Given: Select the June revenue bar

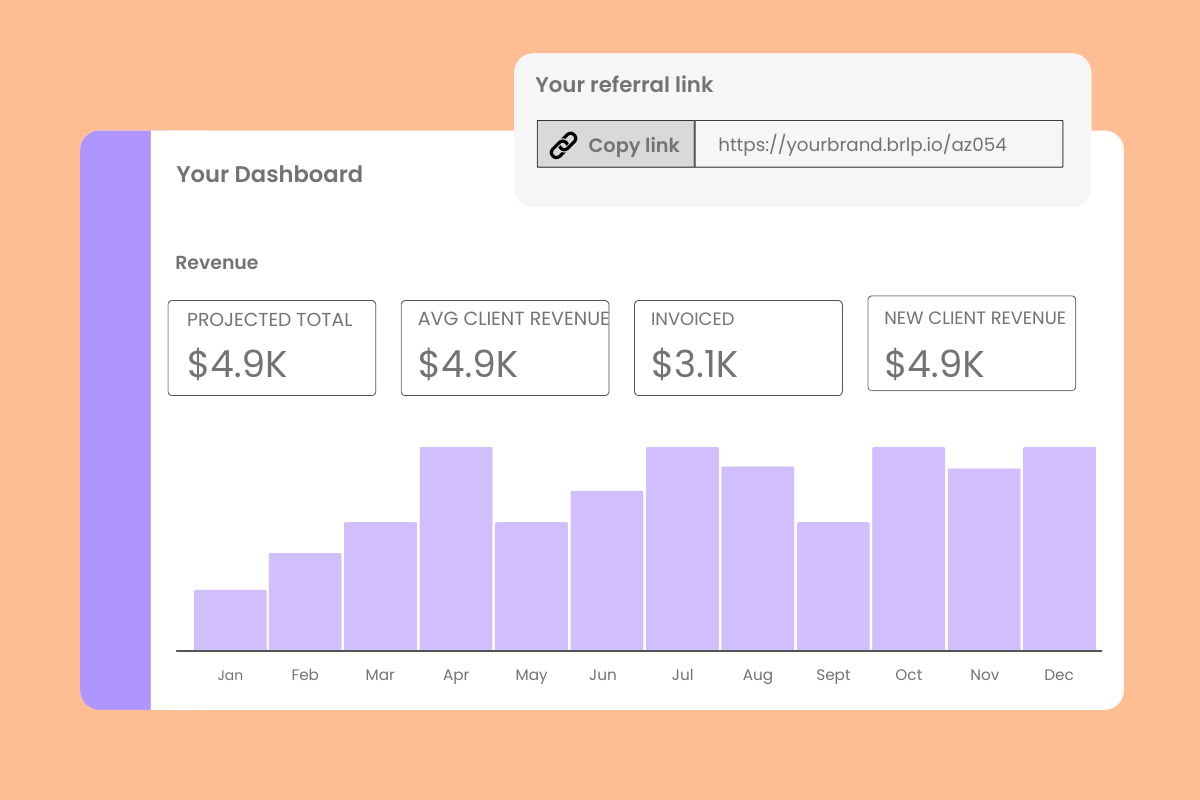Looking at the screenshot, I should tap(607, 570).
